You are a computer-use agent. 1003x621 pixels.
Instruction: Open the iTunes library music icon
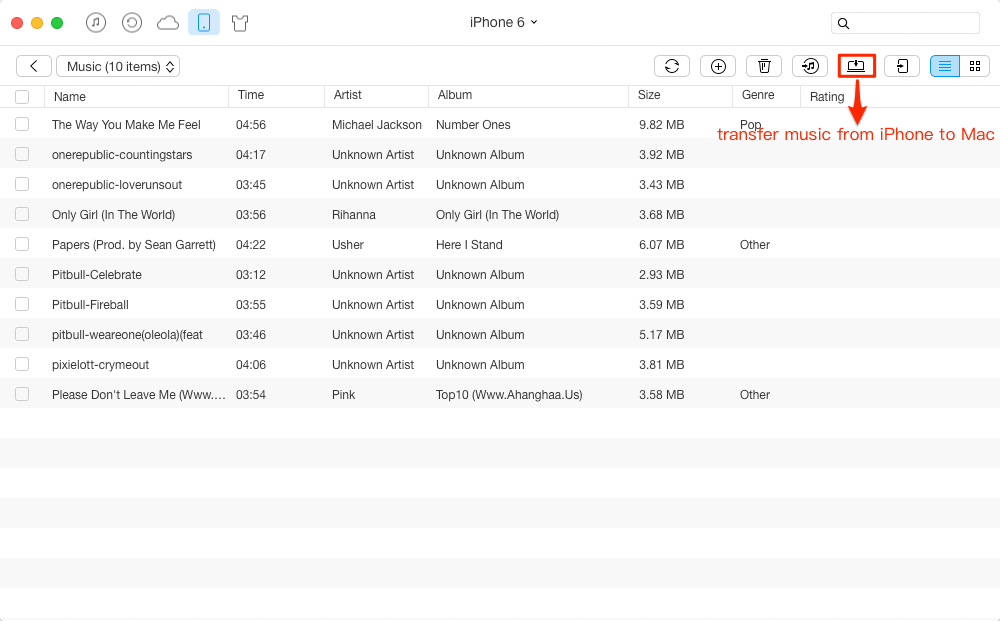(96, 22)
